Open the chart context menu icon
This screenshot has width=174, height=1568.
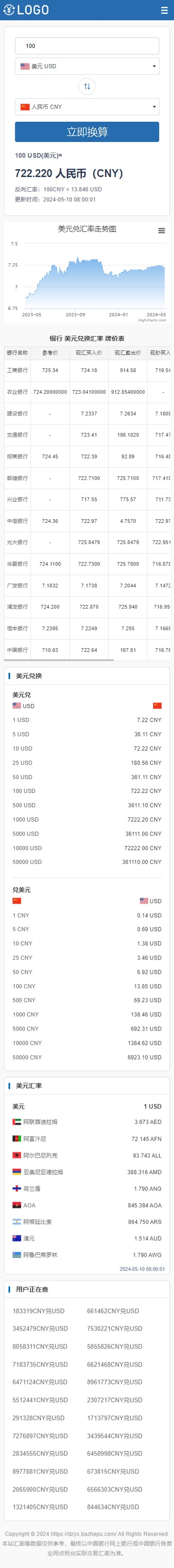click(x=161, y=231)
